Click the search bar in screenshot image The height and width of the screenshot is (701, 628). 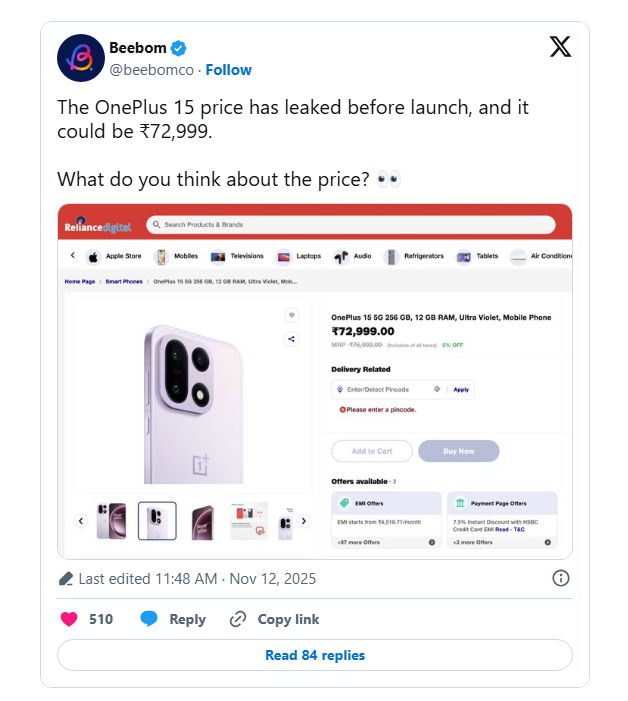(x=350, y=224)
